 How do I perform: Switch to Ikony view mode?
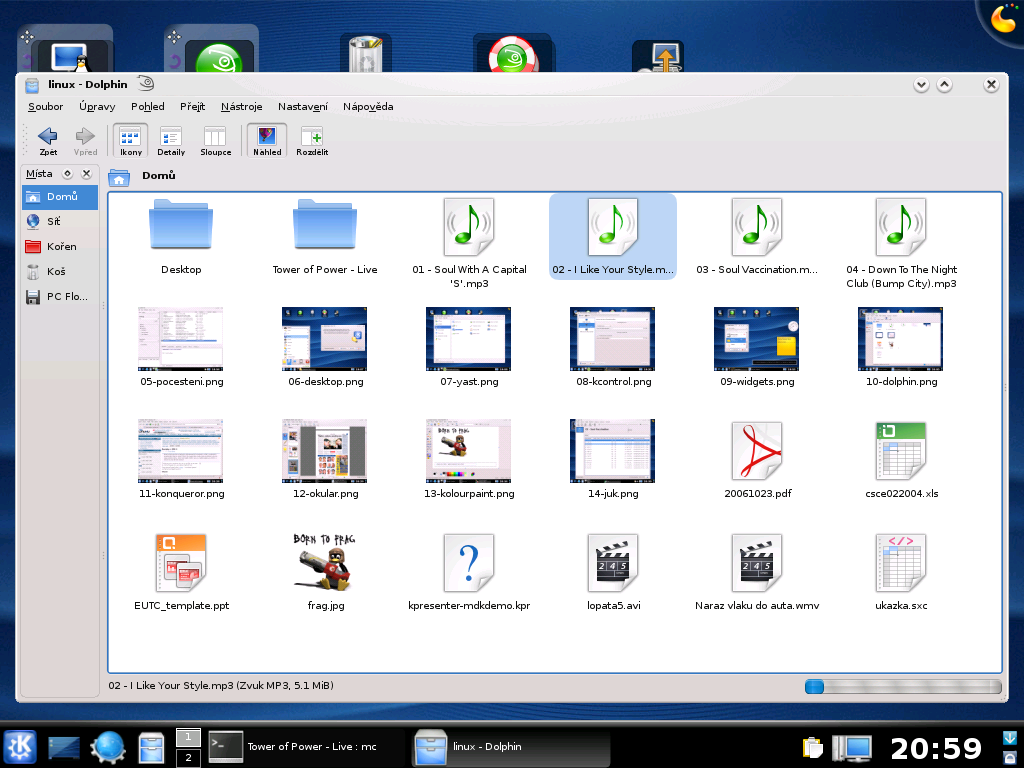pos(130,140)
